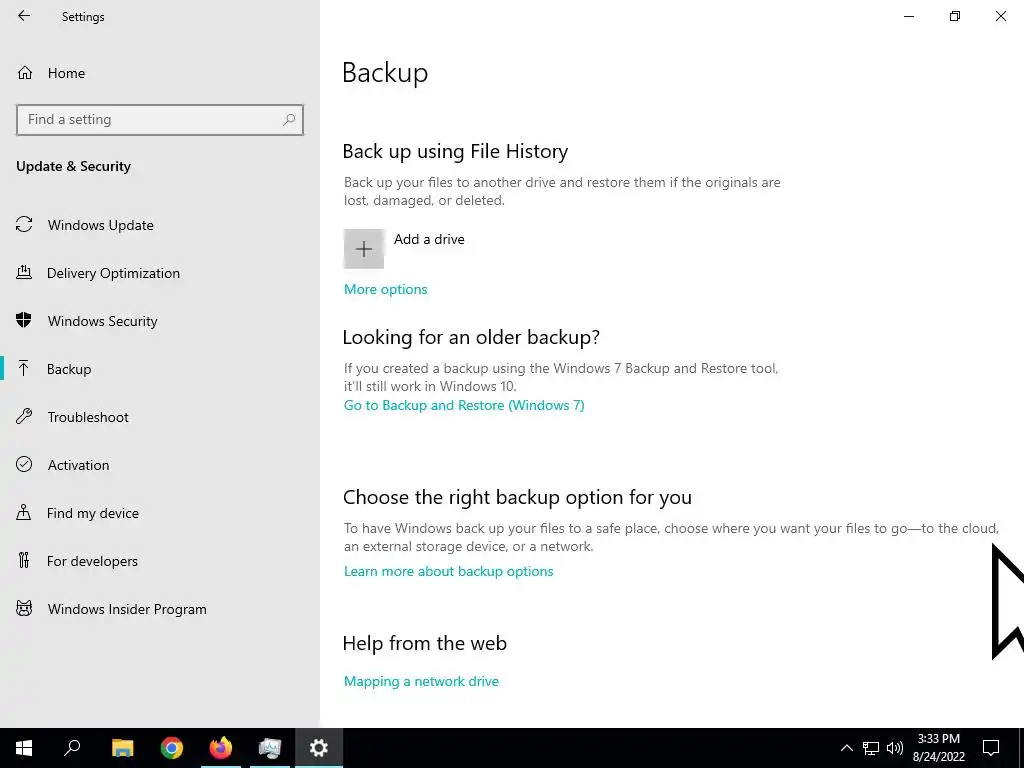Minimize the Settings window

pyautogui.click(x=909, y=16)
